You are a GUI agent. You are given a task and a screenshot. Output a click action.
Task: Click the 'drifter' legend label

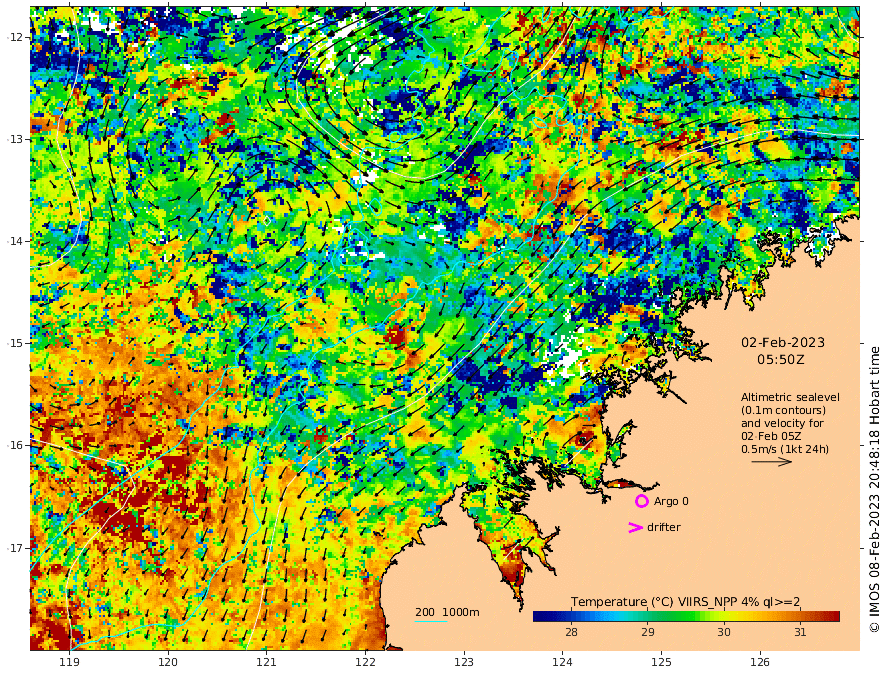[x=664, y=527]
